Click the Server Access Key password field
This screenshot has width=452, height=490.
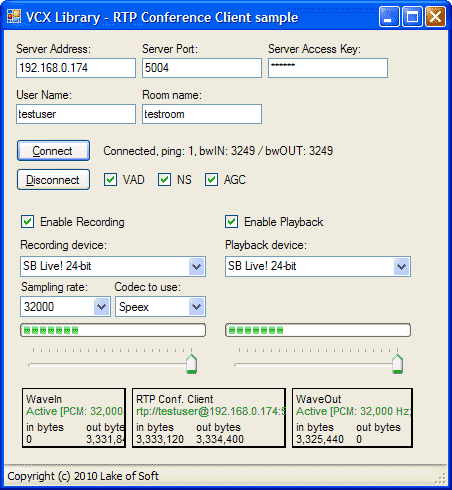(328, 68)
